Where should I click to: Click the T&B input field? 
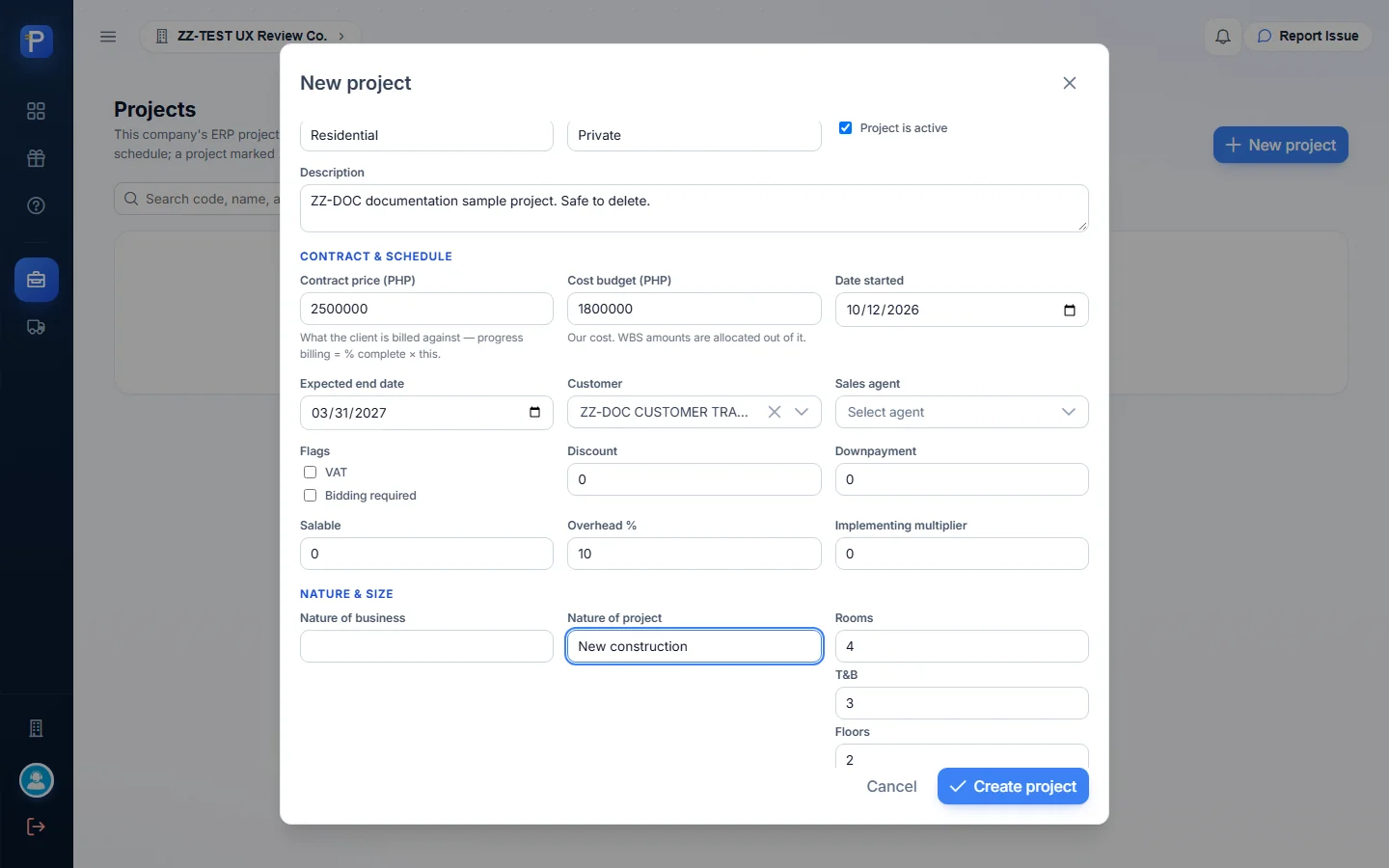click(x=962, y=703)
